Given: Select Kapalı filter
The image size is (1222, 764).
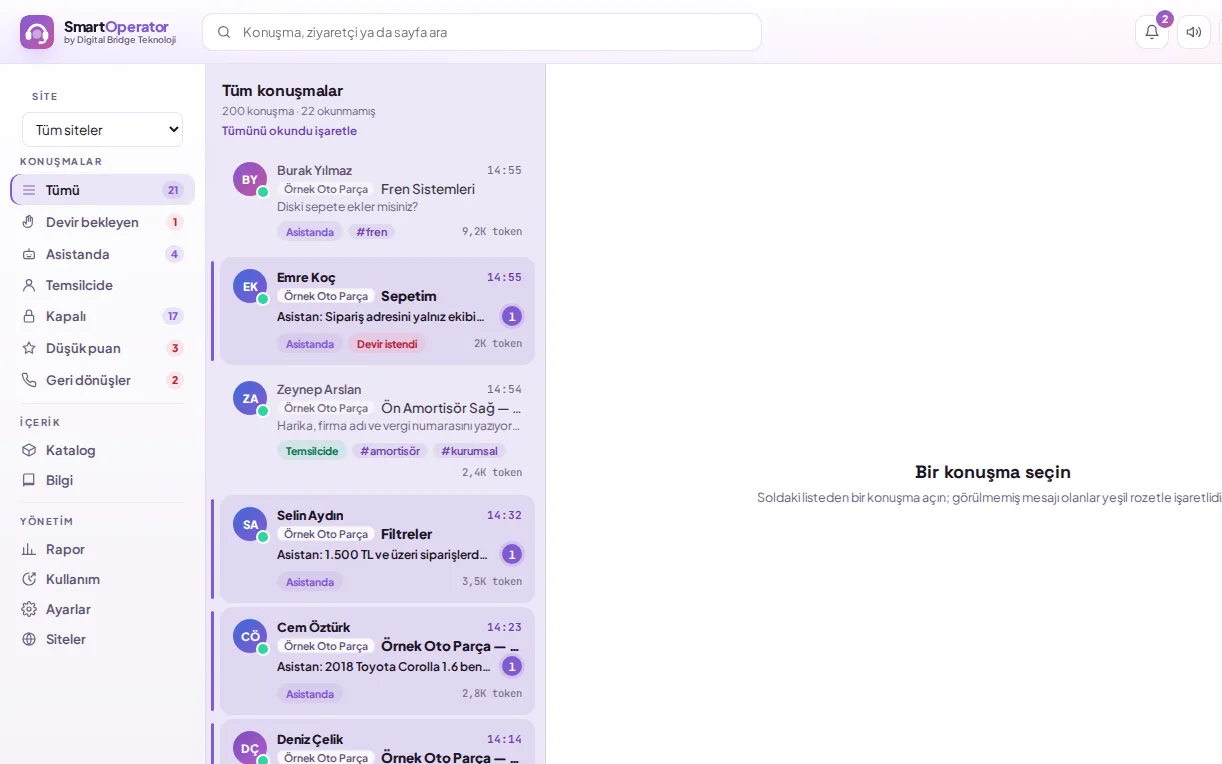Looking at the screenshot, I should click(x=102, y=316).
